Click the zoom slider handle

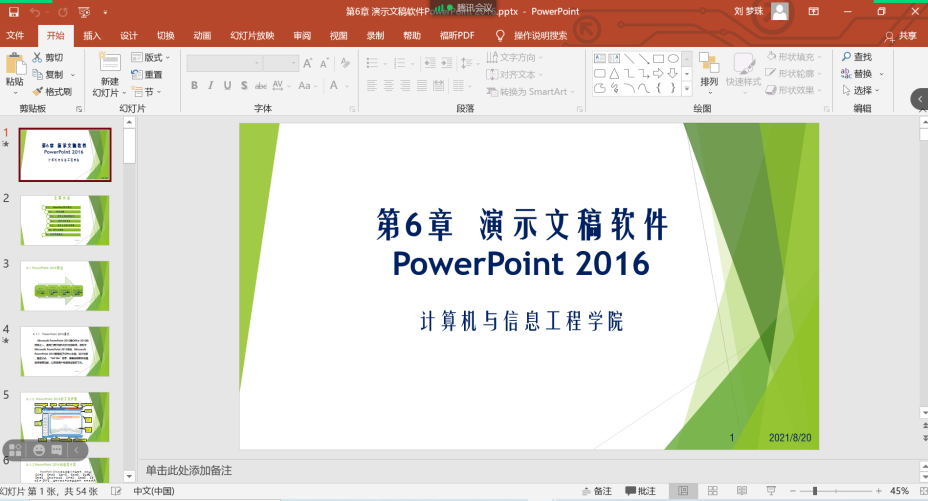[x=815, y=491]
